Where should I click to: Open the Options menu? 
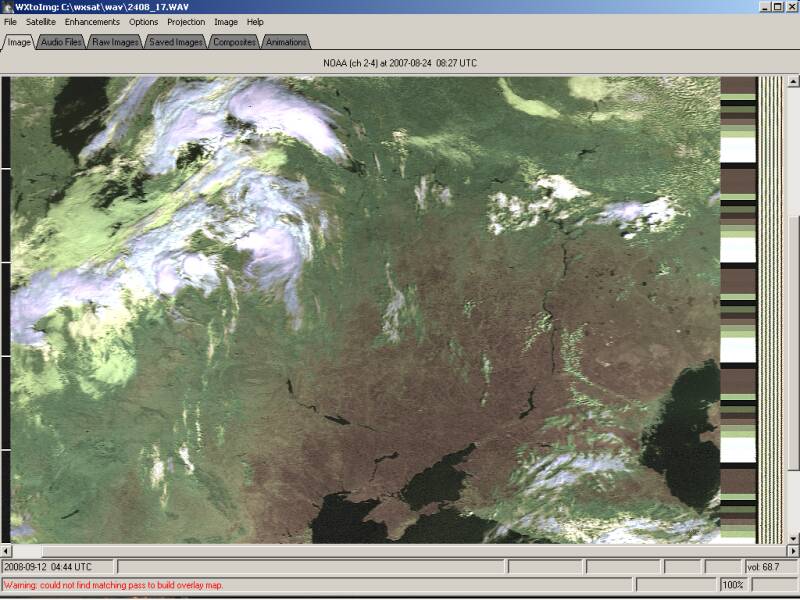coord(143,22)
